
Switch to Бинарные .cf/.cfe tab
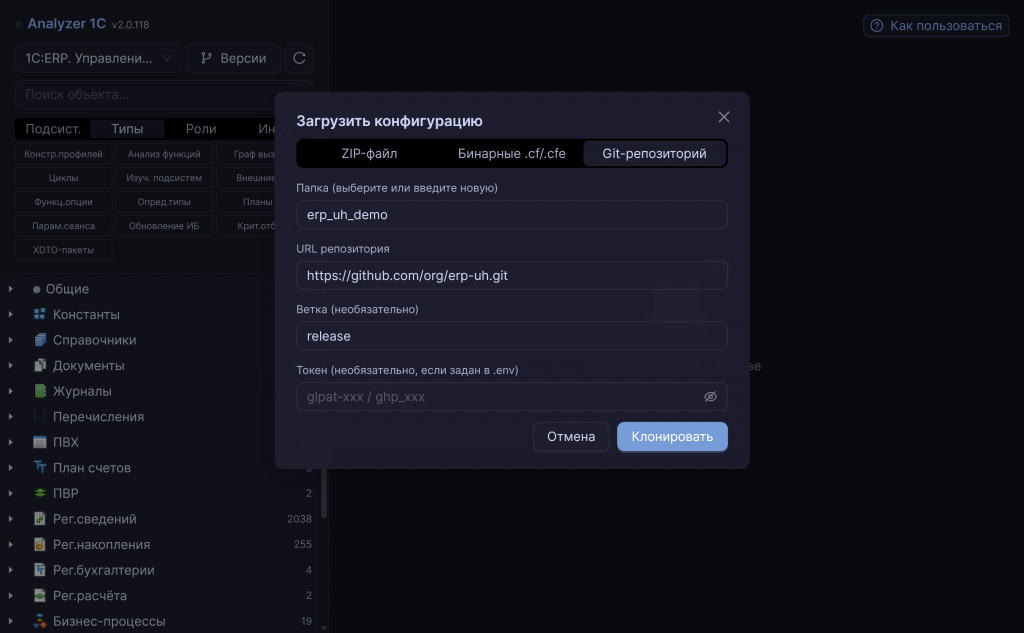(511, 154)
